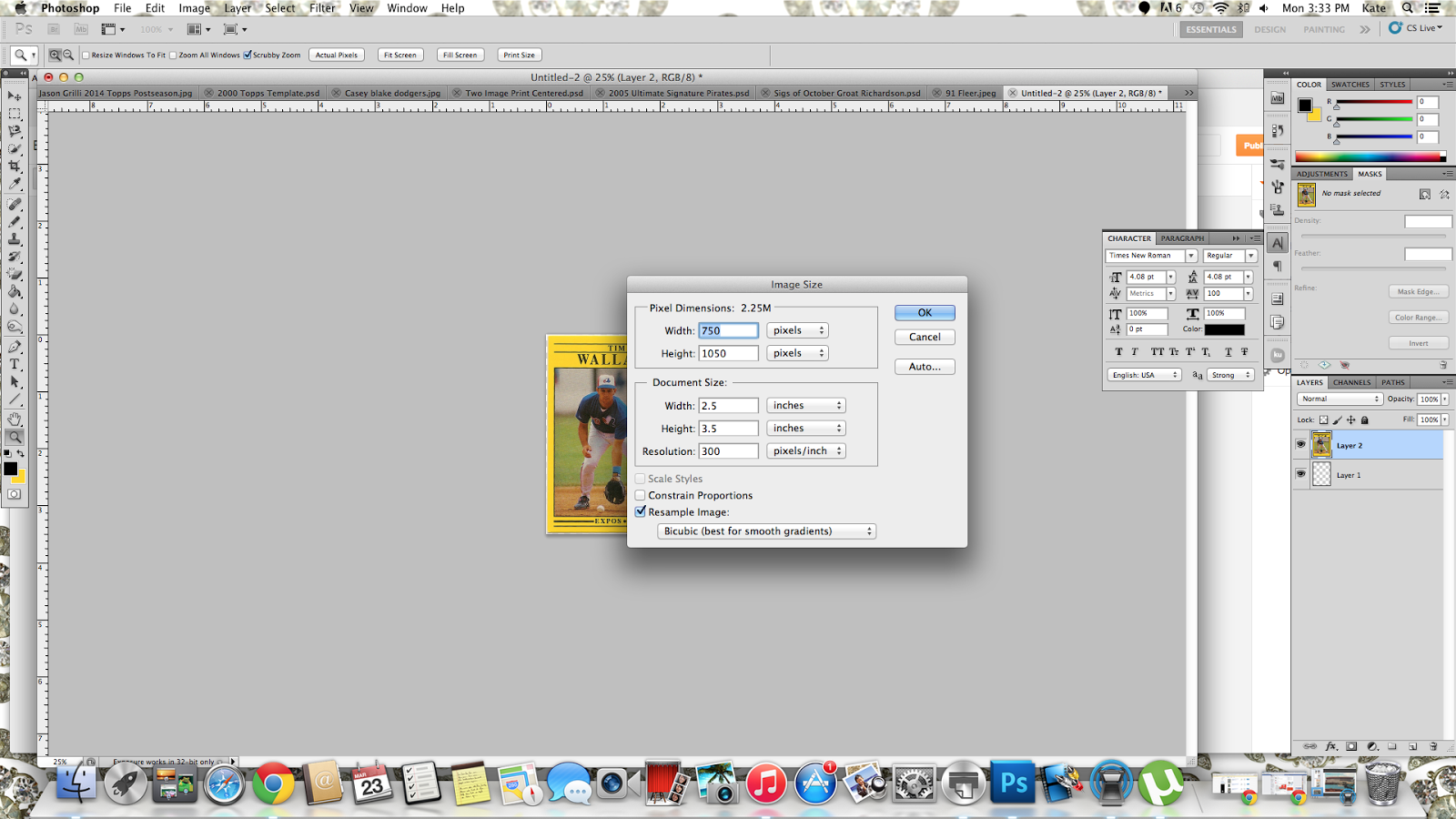Click Cancel in Image Size dialog
The height and width of the screenshot is (819, 1456).
pyautogui.click(x=925, y=337)
